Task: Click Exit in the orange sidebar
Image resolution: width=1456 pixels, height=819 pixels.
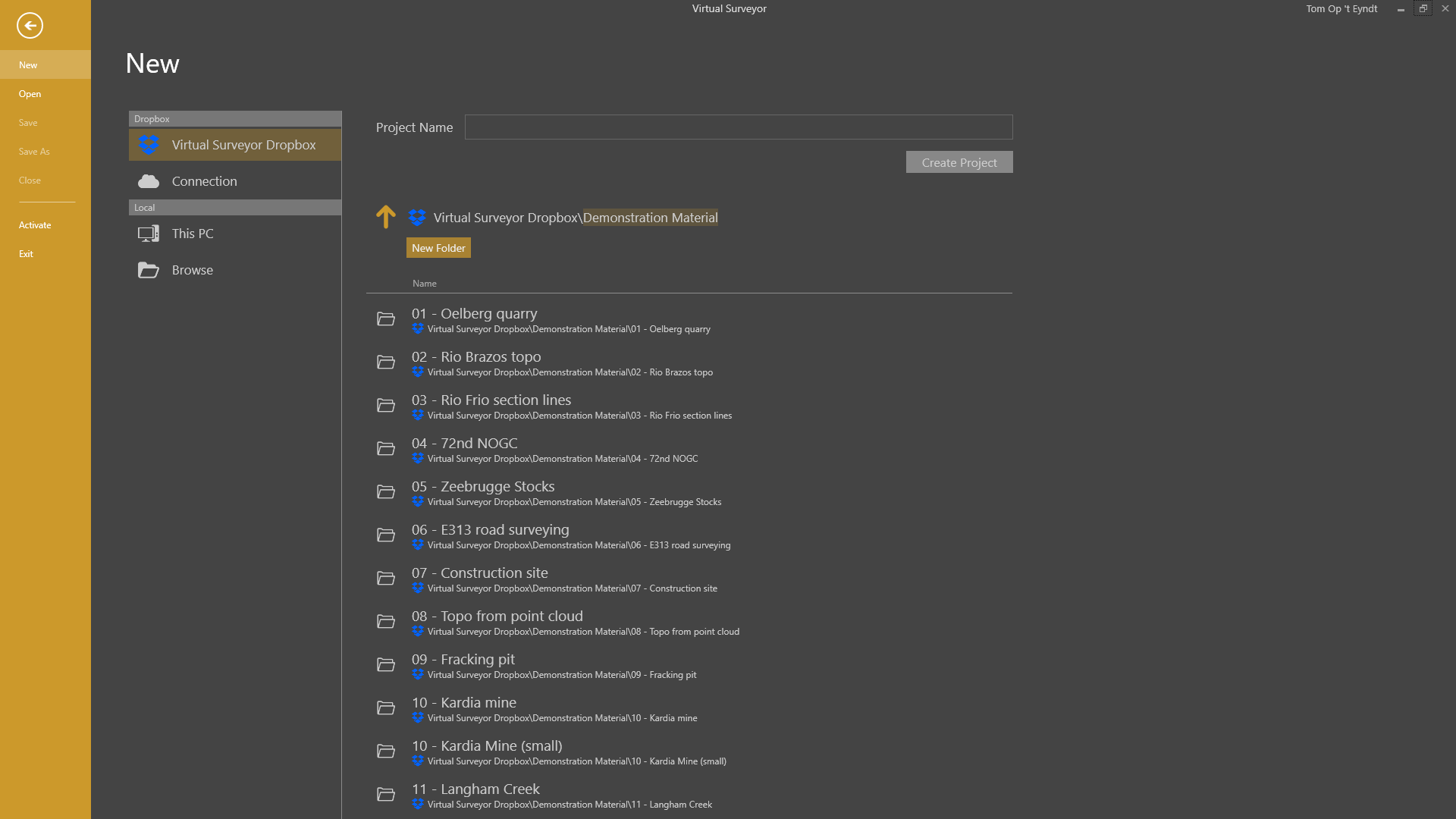Action: 26,254
